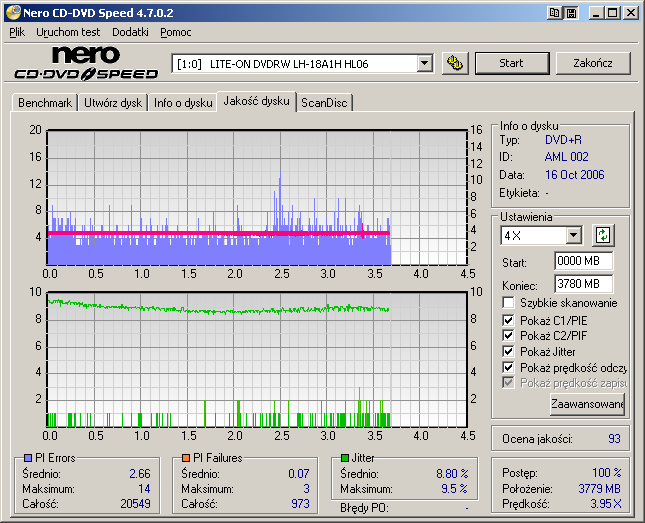Click PI Failures average 0.07

pos(299,474)
